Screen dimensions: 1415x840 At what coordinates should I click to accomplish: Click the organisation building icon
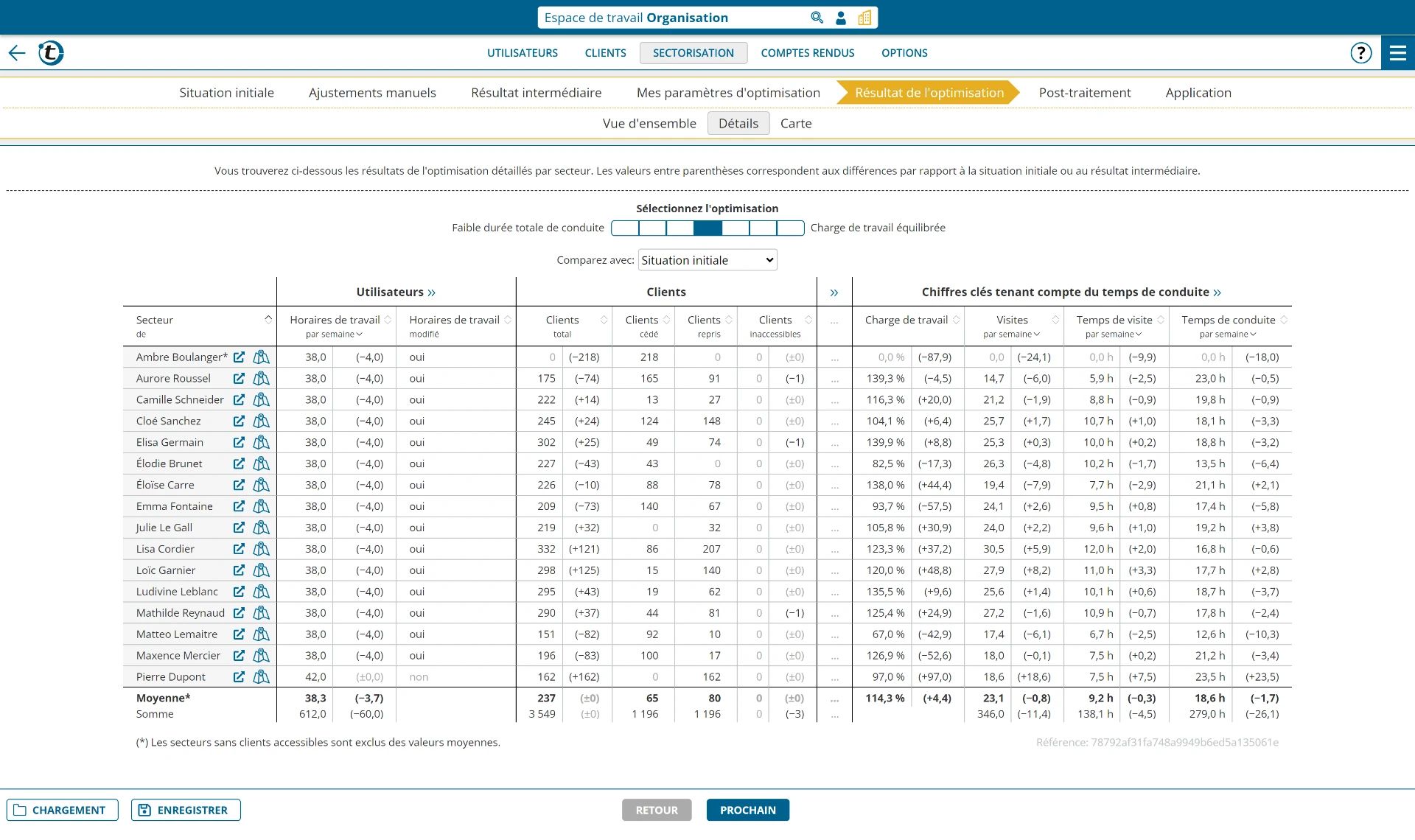pos(864,18)
